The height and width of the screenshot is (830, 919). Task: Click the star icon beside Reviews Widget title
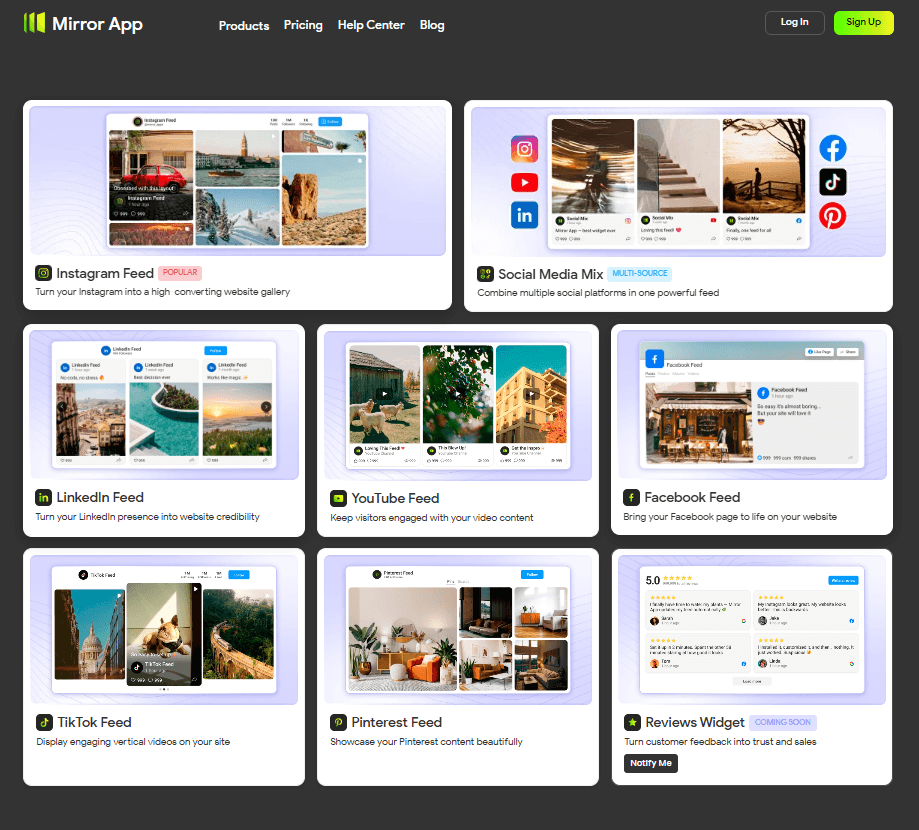[x=632, y=722]
